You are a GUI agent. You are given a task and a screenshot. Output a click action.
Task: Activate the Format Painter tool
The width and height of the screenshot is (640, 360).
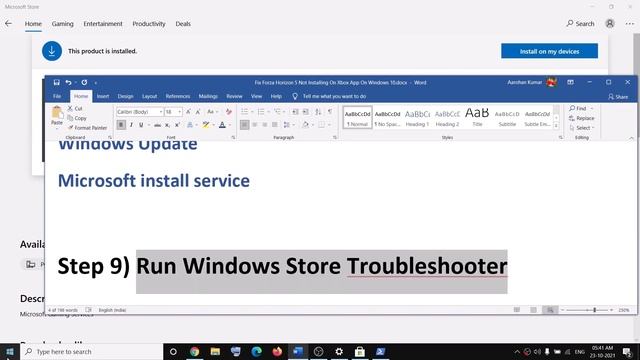pos(87,128)
